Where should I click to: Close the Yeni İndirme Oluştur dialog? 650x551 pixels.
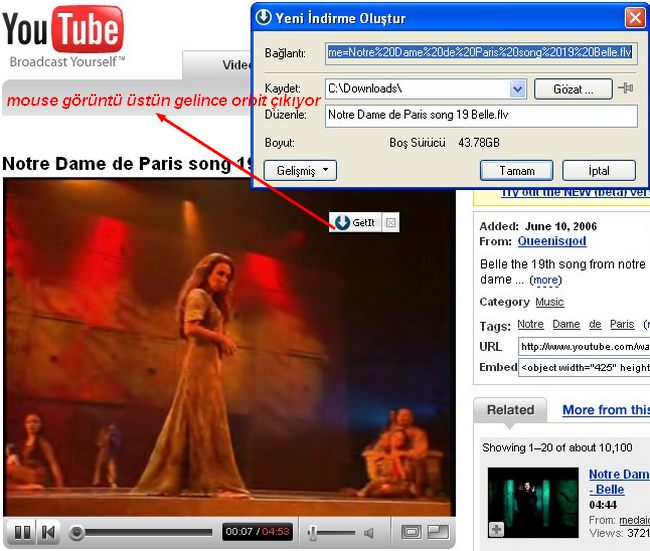(x=634, y=18)
